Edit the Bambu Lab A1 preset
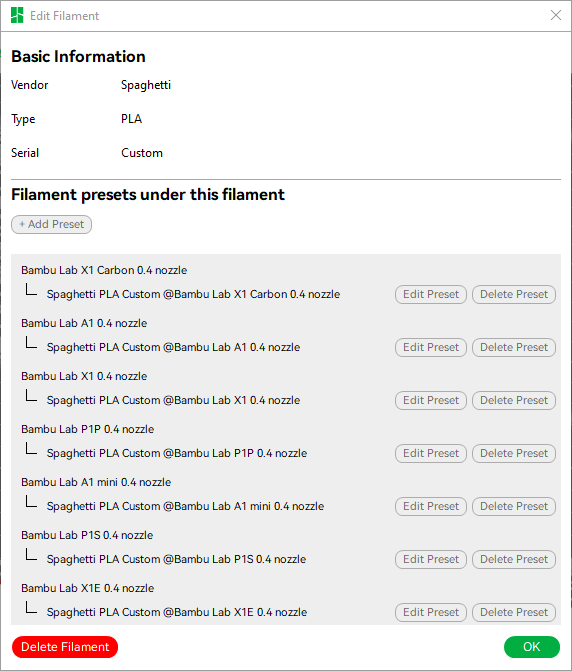572x671 pixels. 431,347
